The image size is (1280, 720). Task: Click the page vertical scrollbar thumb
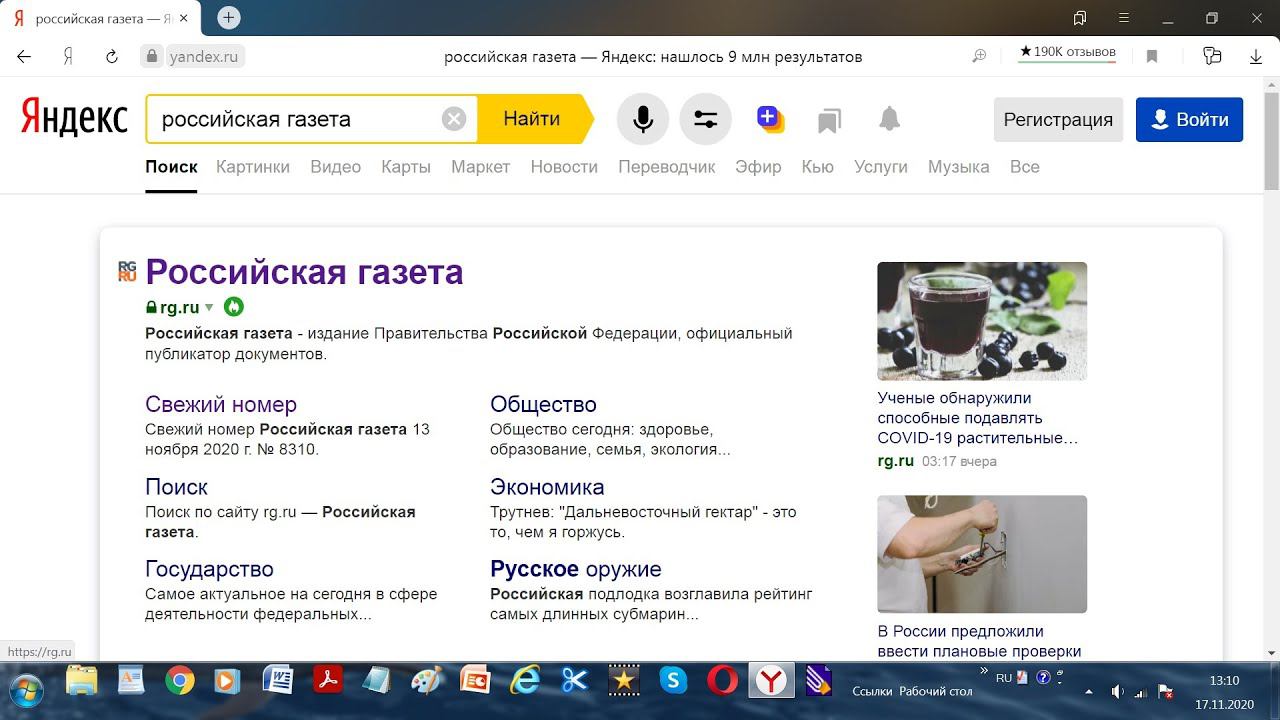coord(1271,140)
